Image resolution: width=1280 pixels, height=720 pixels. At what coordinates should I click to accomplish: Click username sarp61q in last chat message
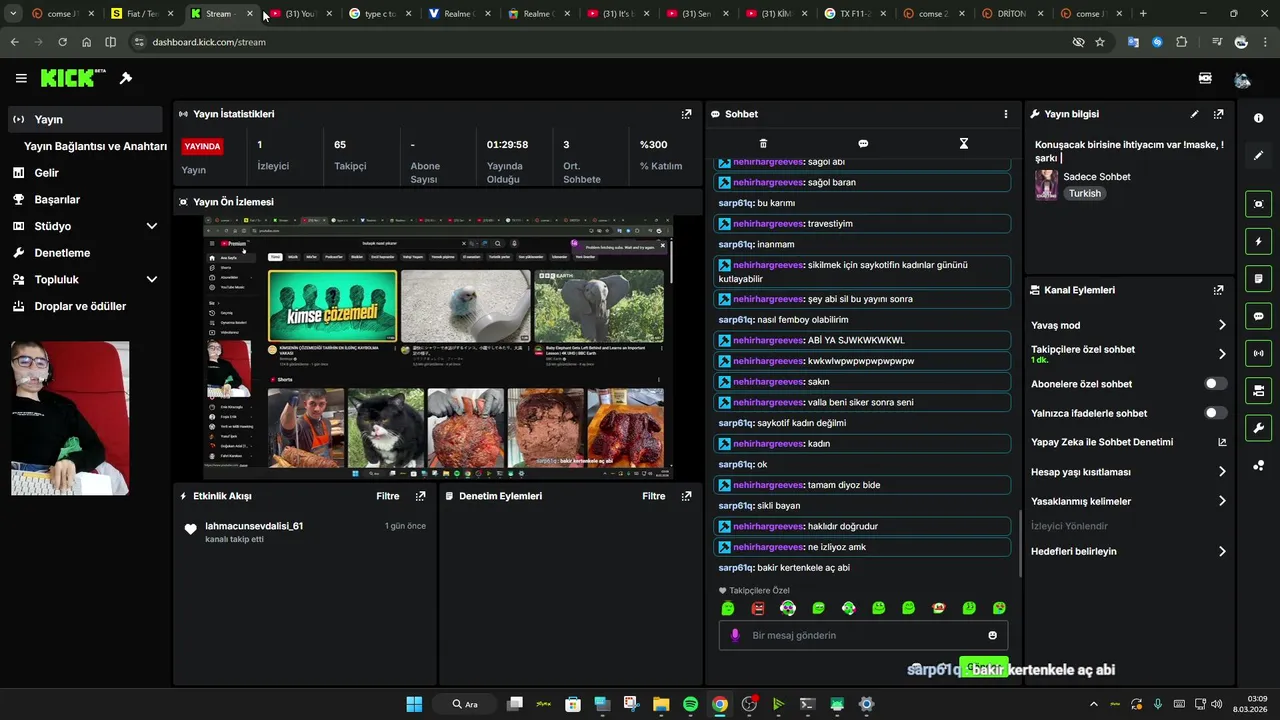735,568
